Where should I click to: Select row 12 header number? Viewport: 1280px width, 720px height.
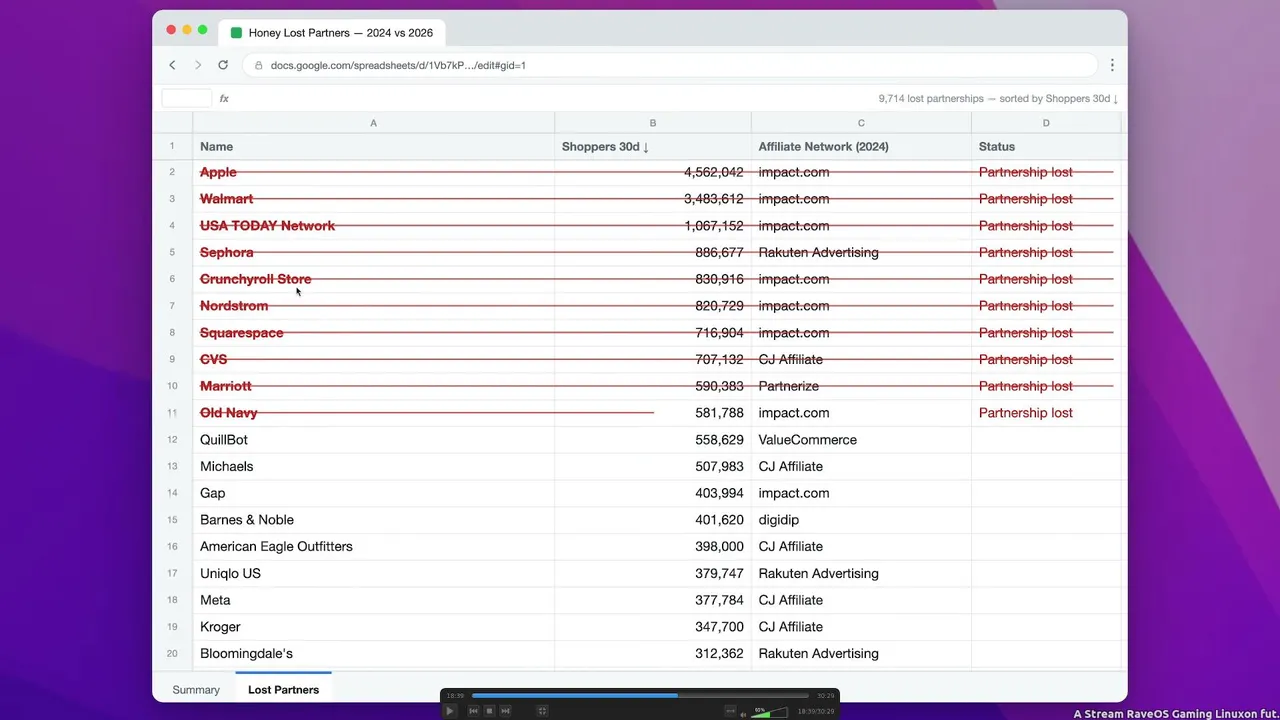click(172, 440)
